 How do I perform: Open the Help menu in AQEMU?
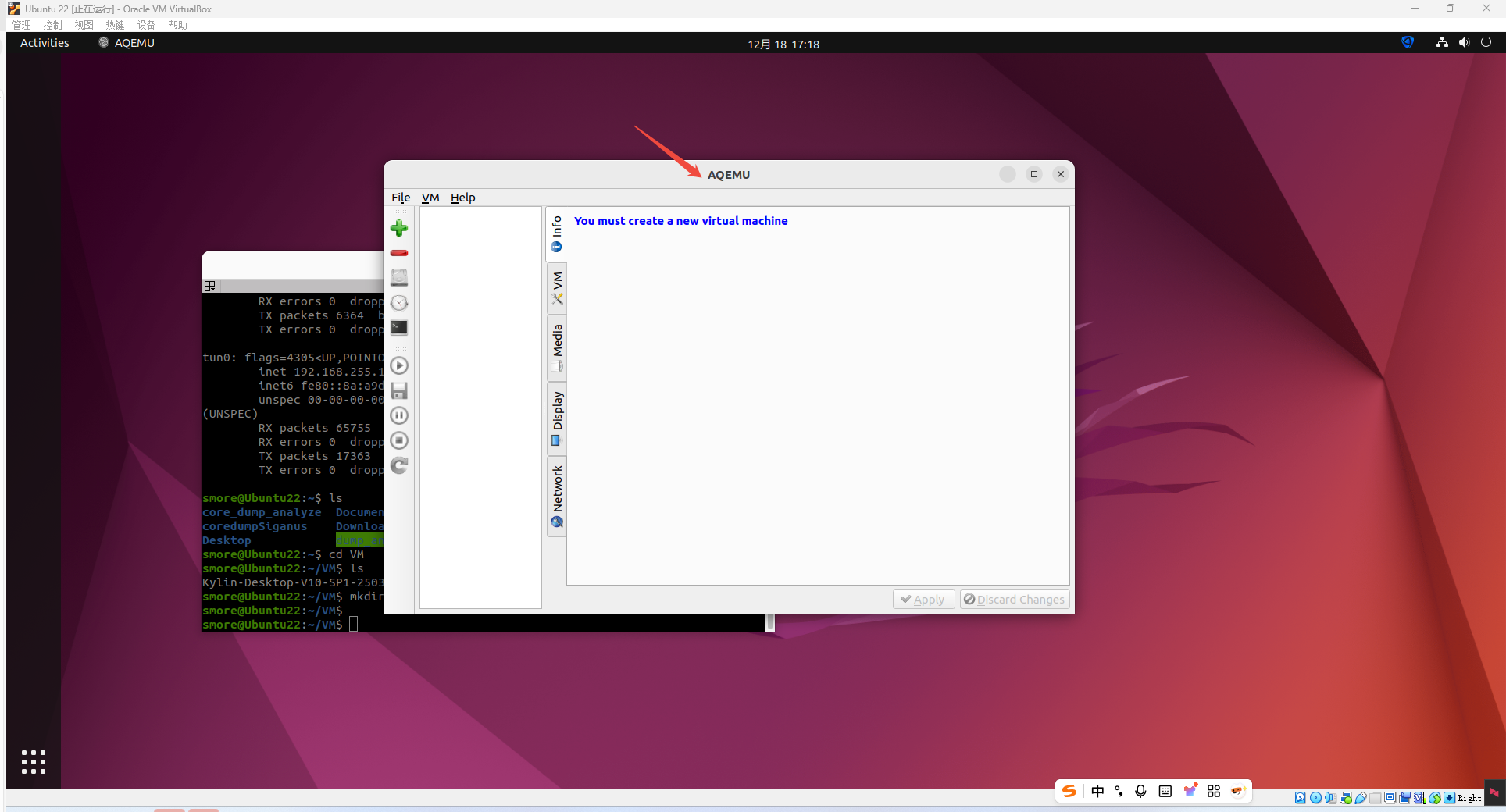click(x=462, y=198)
